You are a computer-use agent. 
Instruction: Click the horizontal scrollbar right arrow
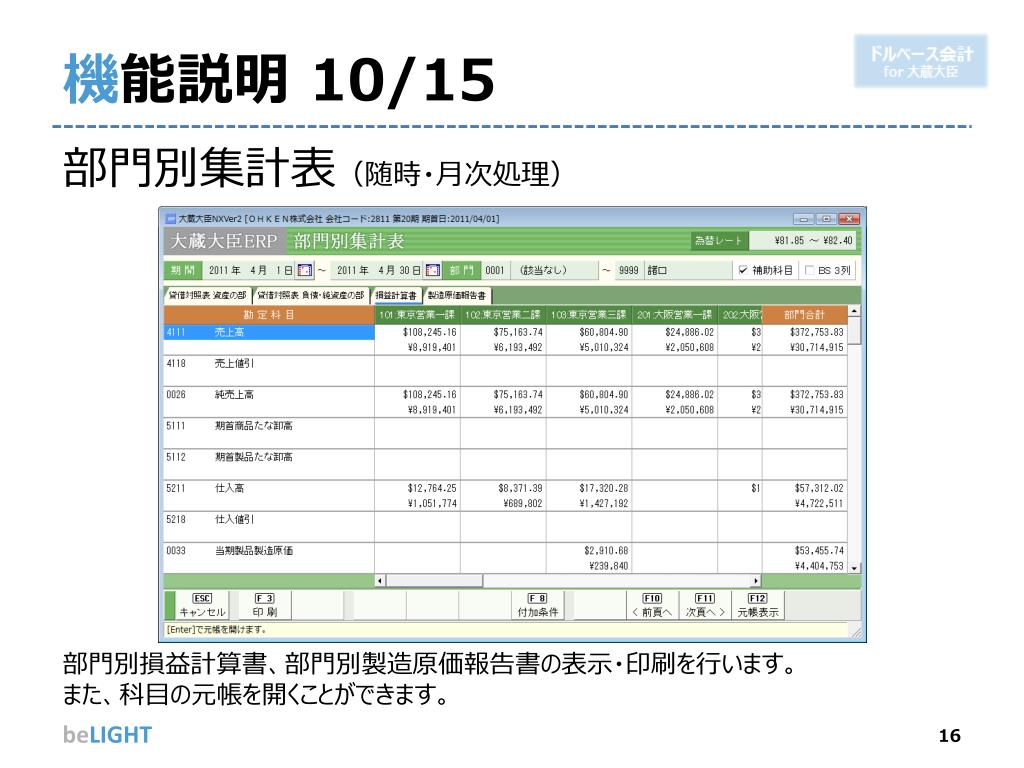[x=756, y=580]
